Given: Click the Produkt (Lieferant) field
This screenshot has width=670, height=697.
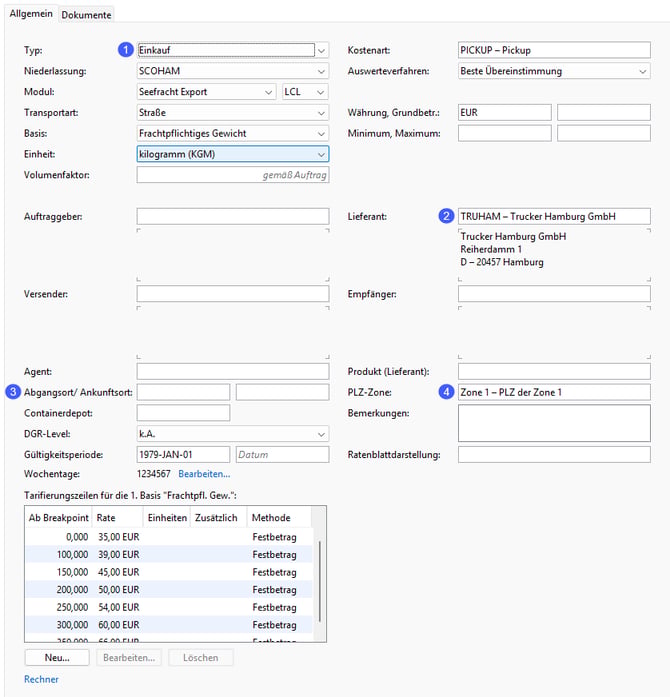Looking at the screenshot, I should tap(554, 372).
